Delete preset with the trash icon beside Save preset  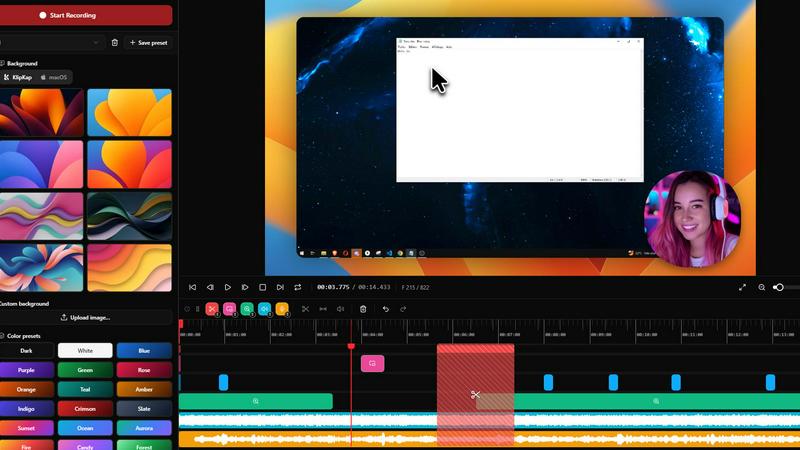(115, 43)
